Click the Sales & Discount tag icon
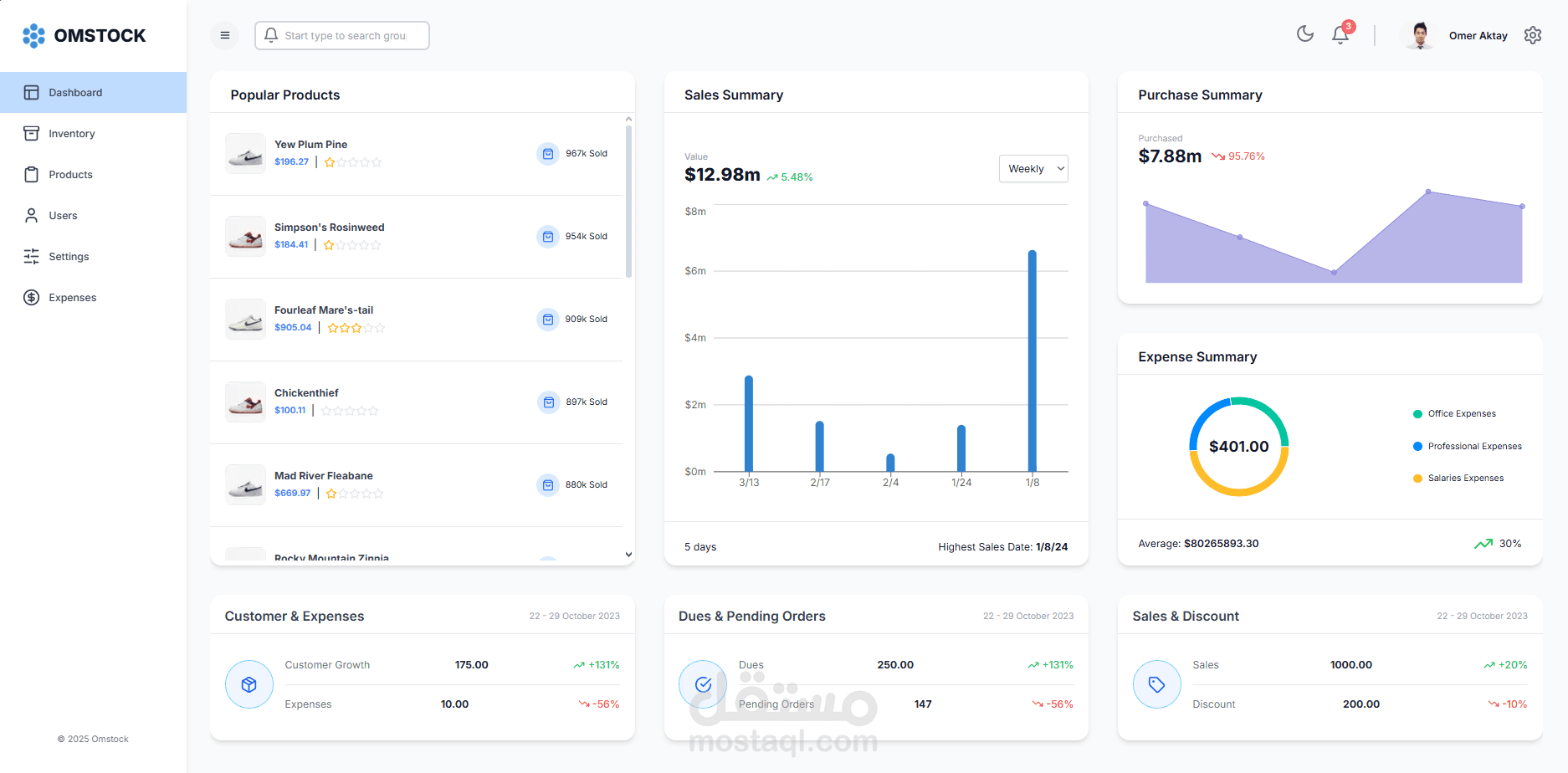This screenshot has width=1568, height=773. [x=1157, y=684]
